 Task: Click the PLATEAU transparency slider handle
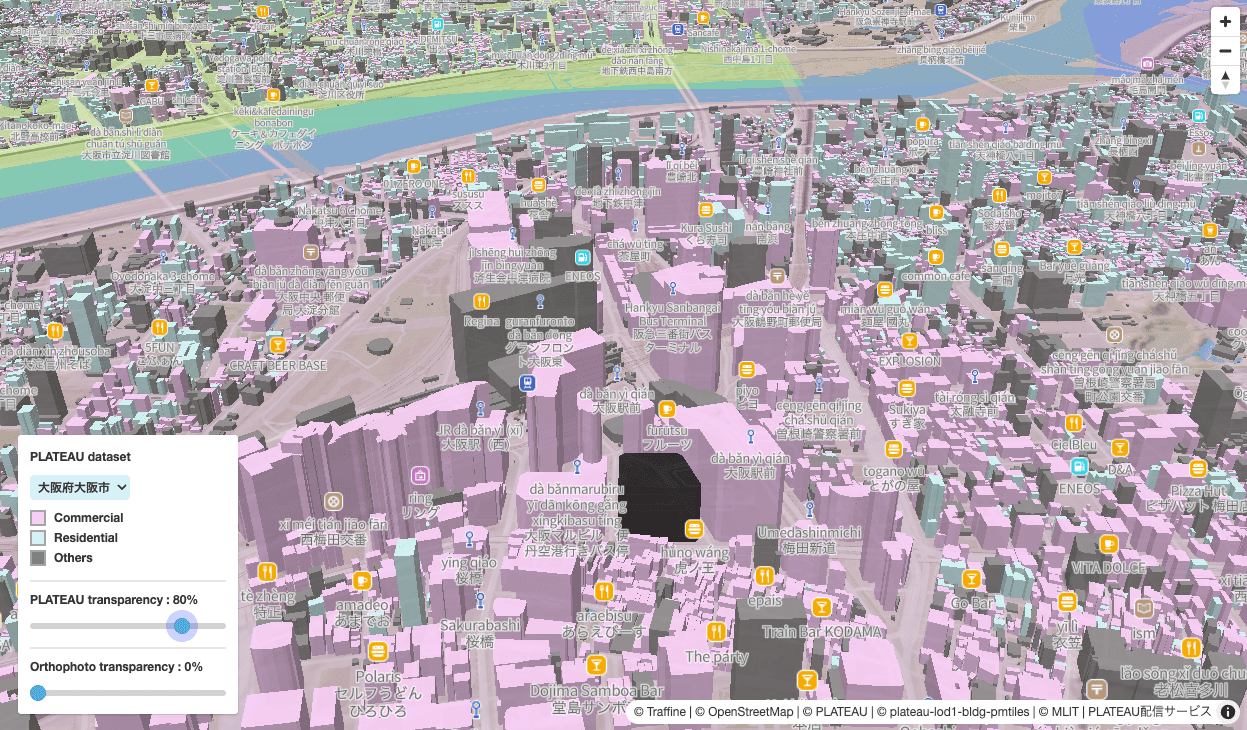pyautogui.click(x=182, y=626)
